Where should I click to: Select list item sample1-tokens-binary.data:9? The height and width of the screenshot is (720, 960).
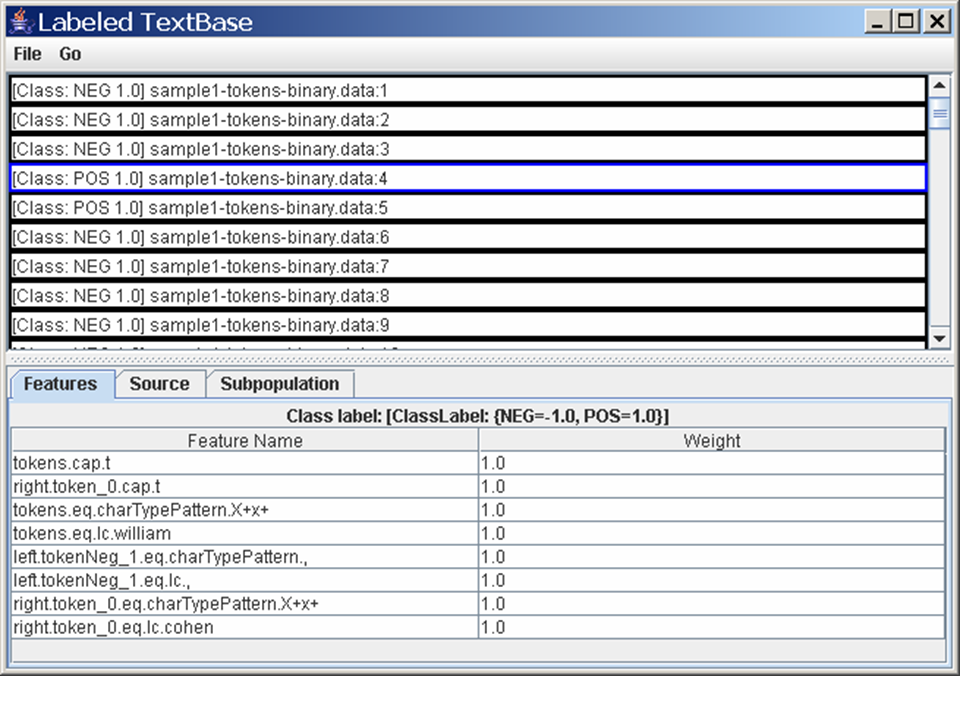(468, 325)
